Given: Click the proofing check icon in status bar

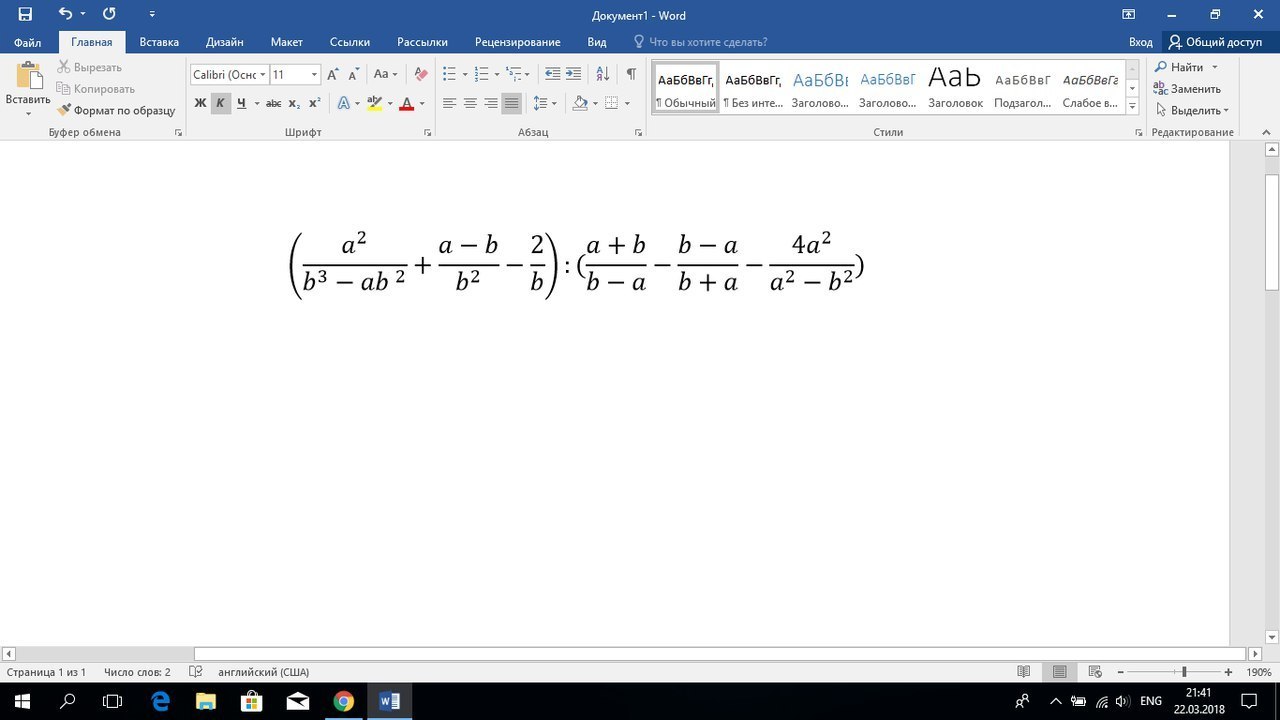Looking at the screenshot, I should click(x=196, y=672).
